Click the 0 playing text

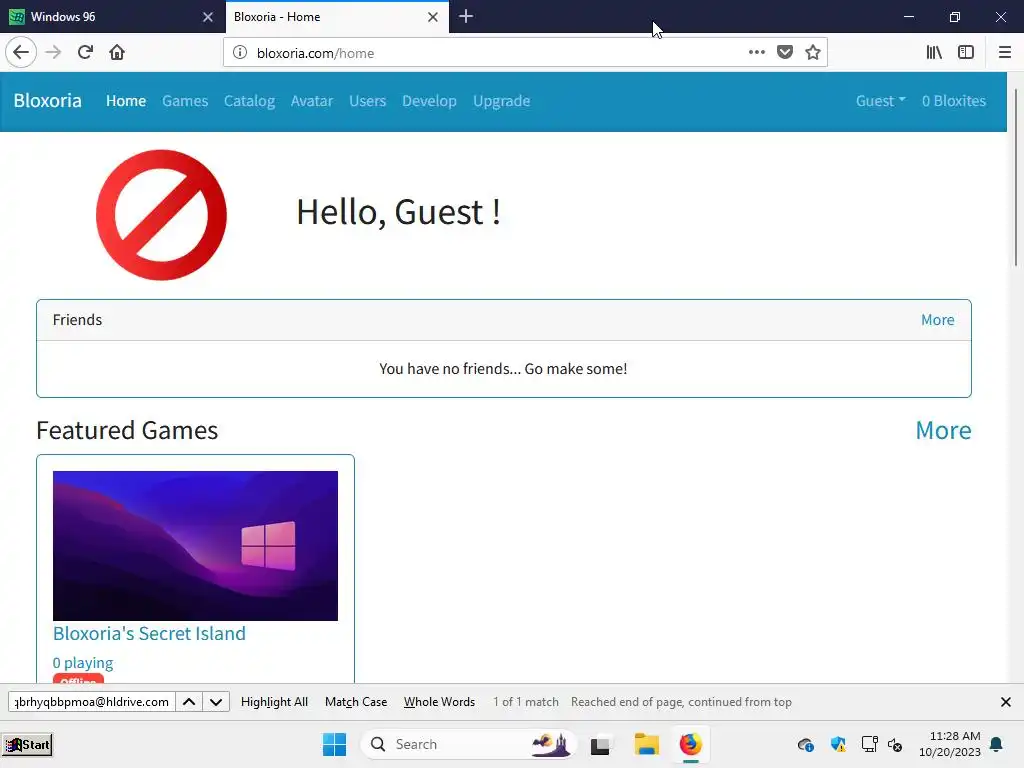[x=83, y=662]
